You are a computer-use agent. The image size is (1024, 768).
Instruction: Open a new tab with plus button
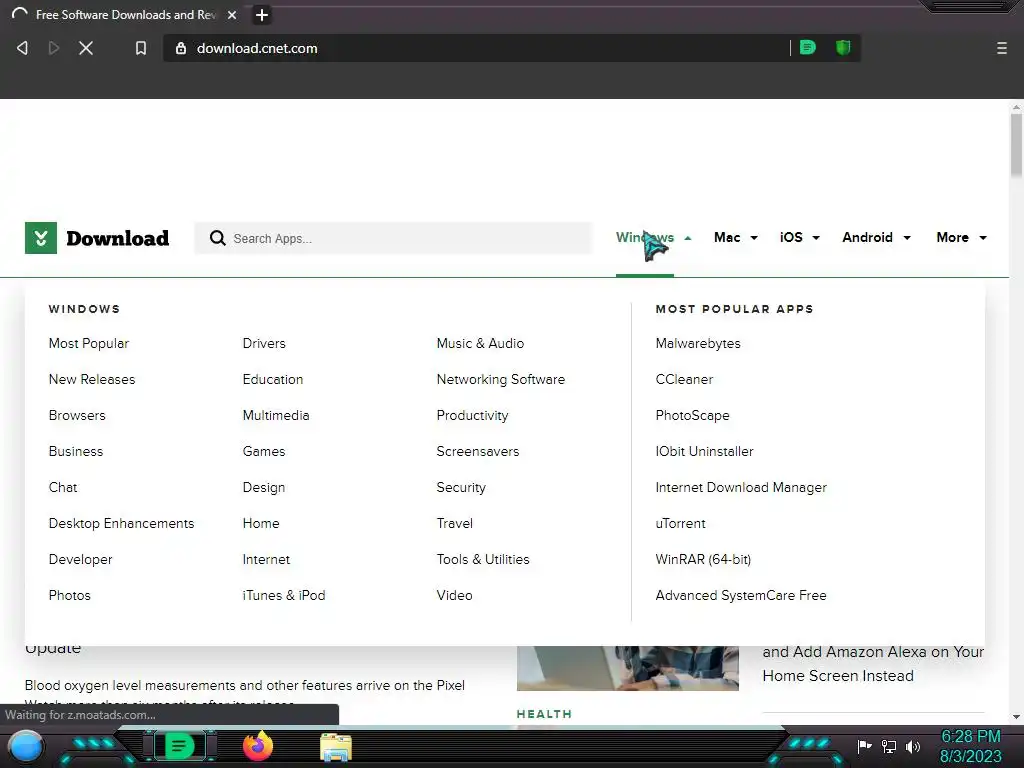tap(262, 15)
